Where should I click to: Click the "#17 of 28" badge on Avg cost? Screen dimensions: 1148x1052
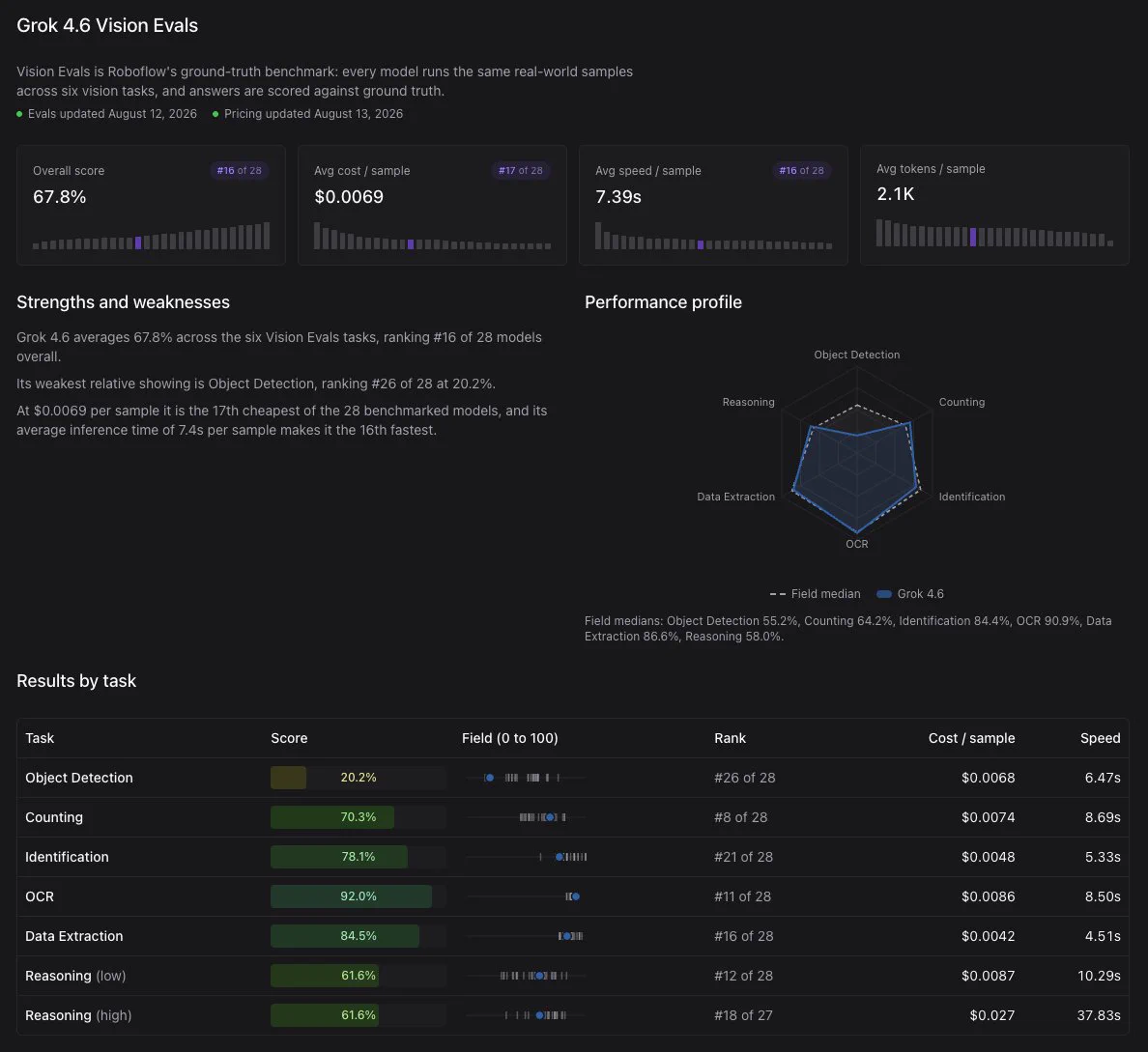[521, 171]
